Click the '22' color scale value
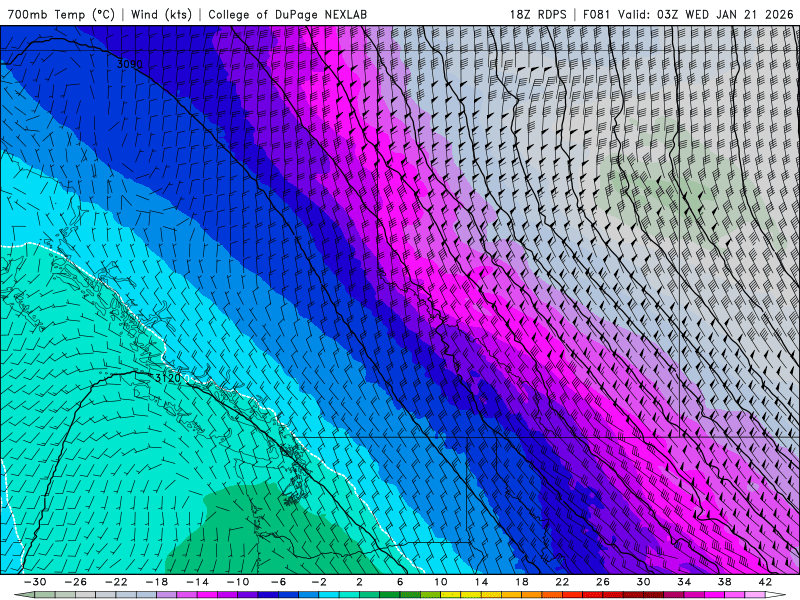This screenshot has width=800, height=600. (562, 582)
